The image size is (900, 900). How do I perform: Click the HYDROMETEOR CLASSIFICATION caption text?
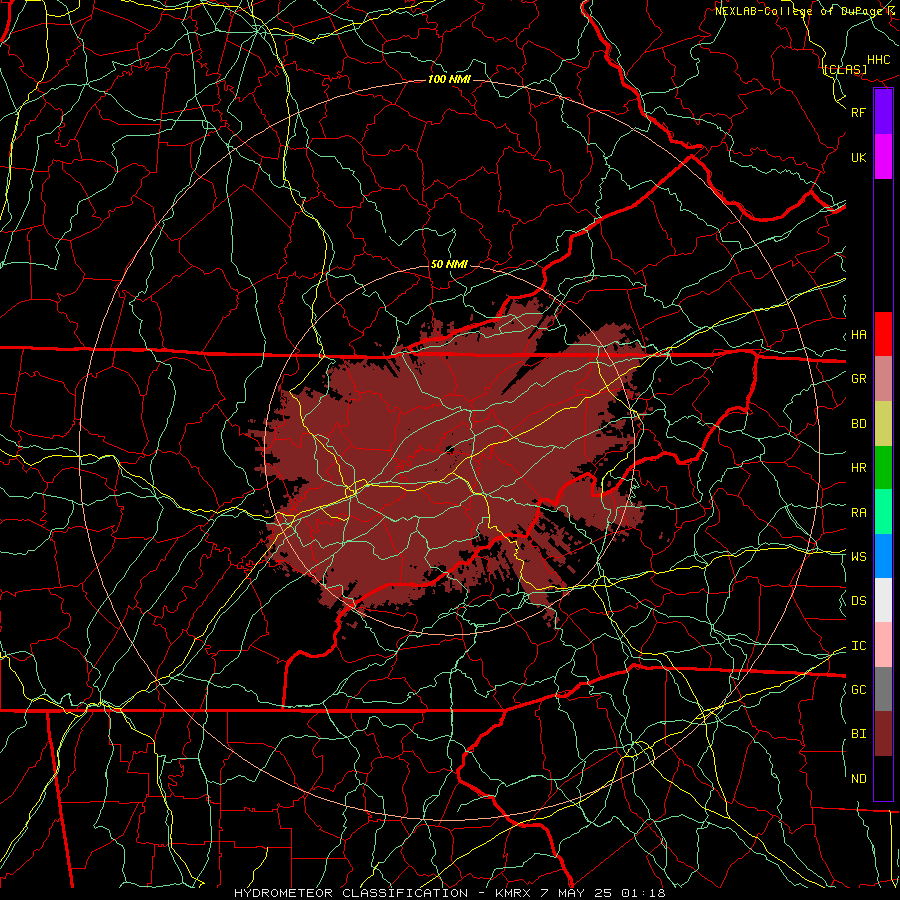click(x=351, y=893)
